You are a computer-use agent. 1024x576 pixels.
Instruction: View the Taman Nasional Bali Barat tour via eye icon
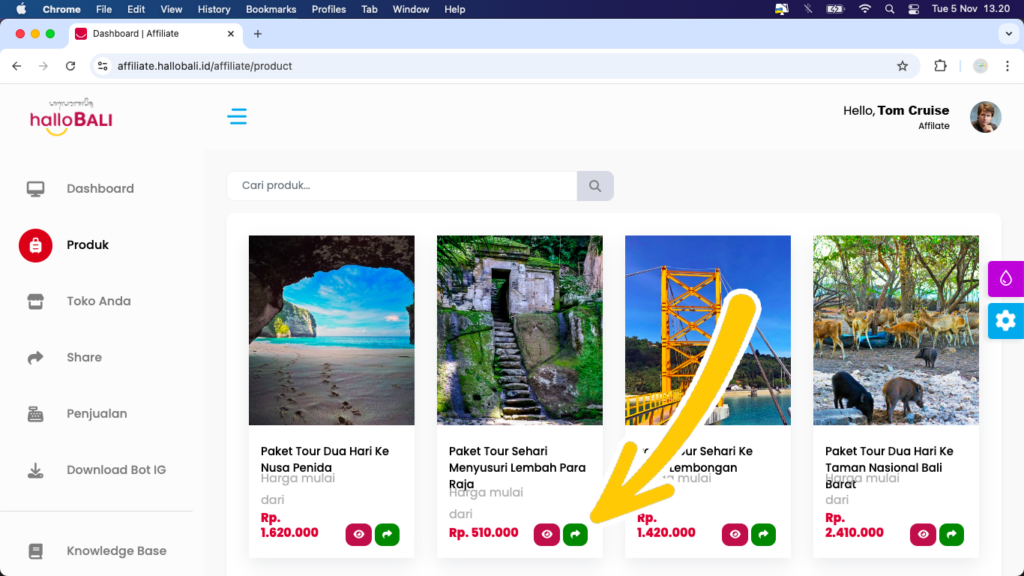click(x=923, y=534)
